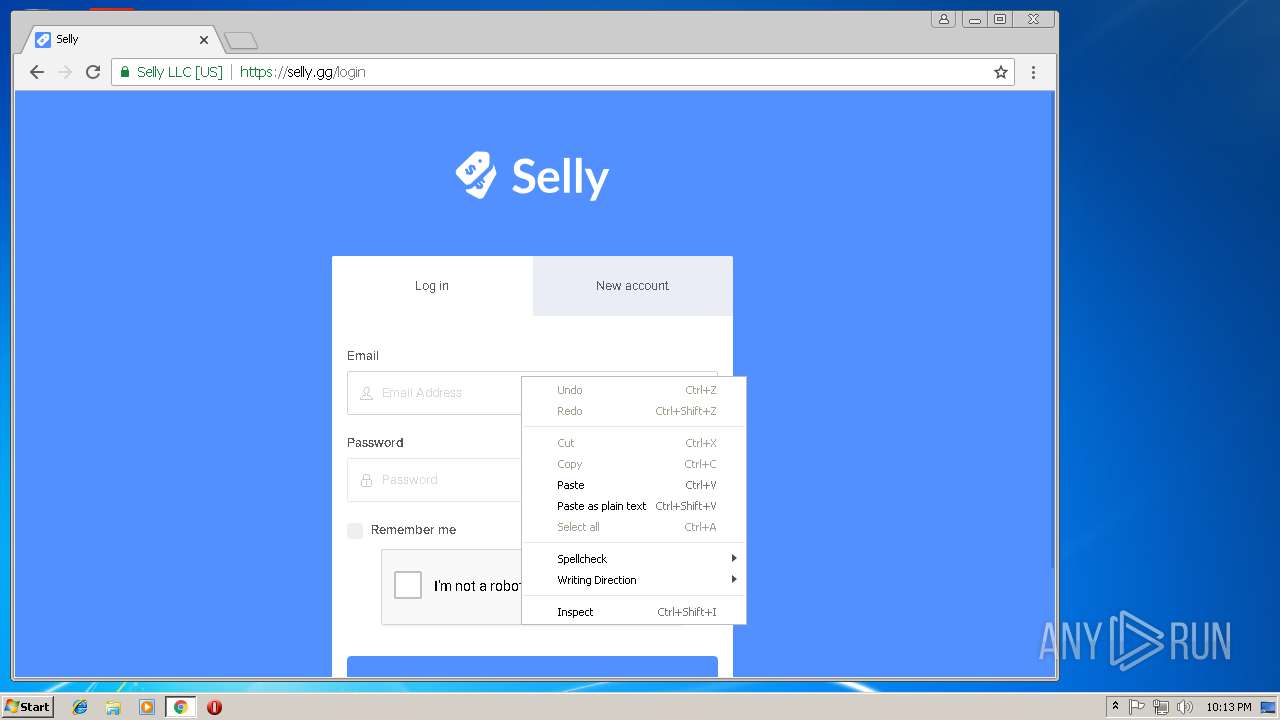The width and height of the screenshot is (1280, 720).
Task: Click the blue submit button below captcha
Action: (532, 667)
